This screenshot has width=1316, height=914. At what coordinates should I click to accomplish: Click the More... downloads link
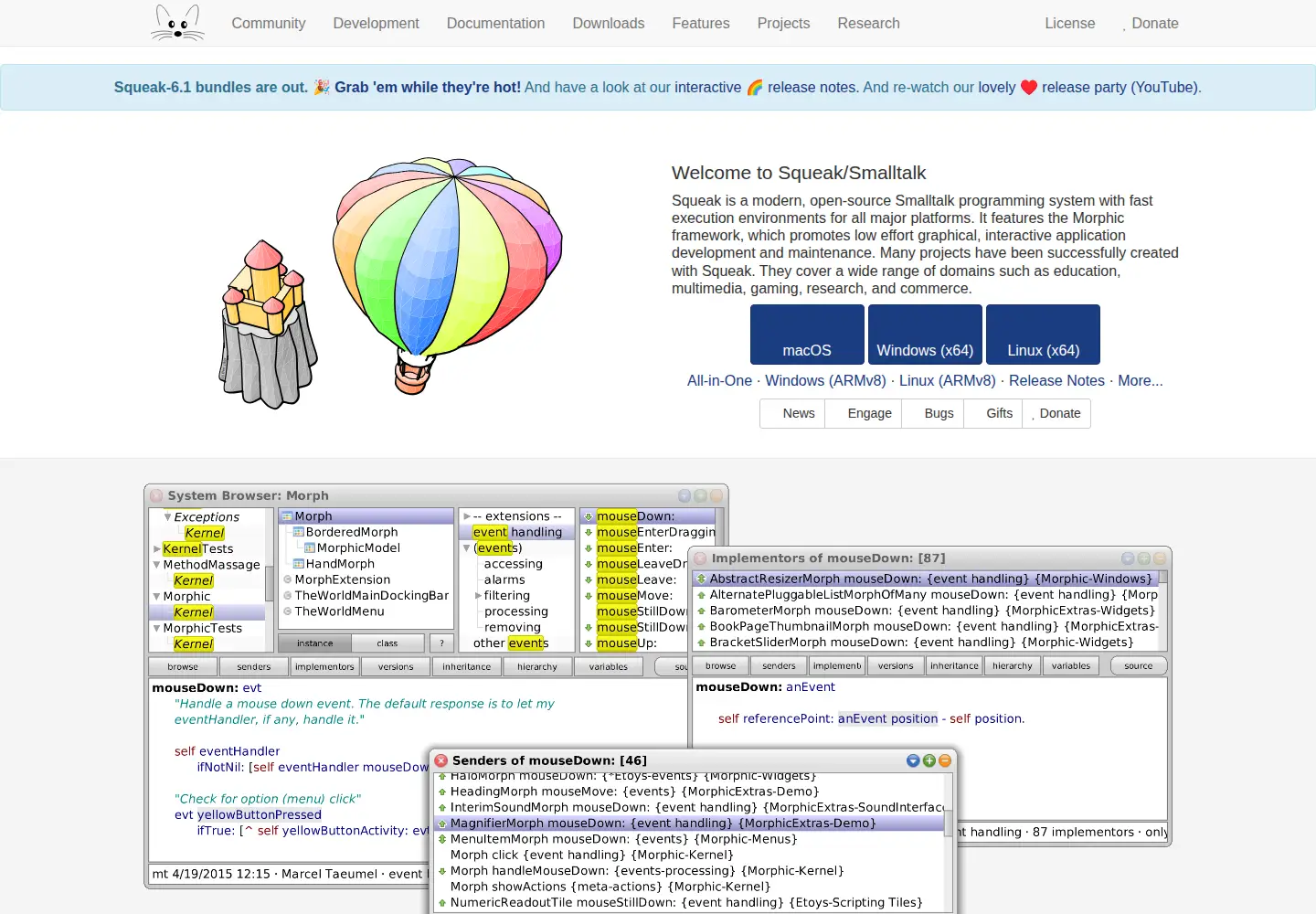[x=1141, y=381]
